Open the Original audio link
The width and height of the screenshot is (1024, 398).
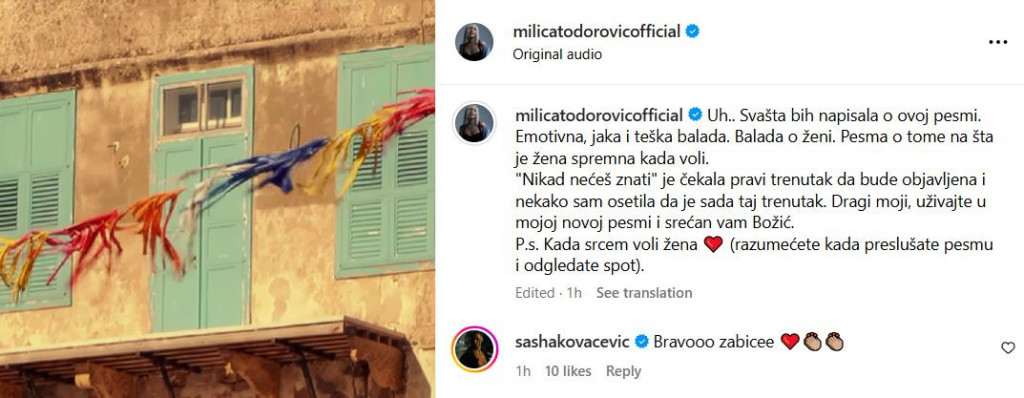557,55
